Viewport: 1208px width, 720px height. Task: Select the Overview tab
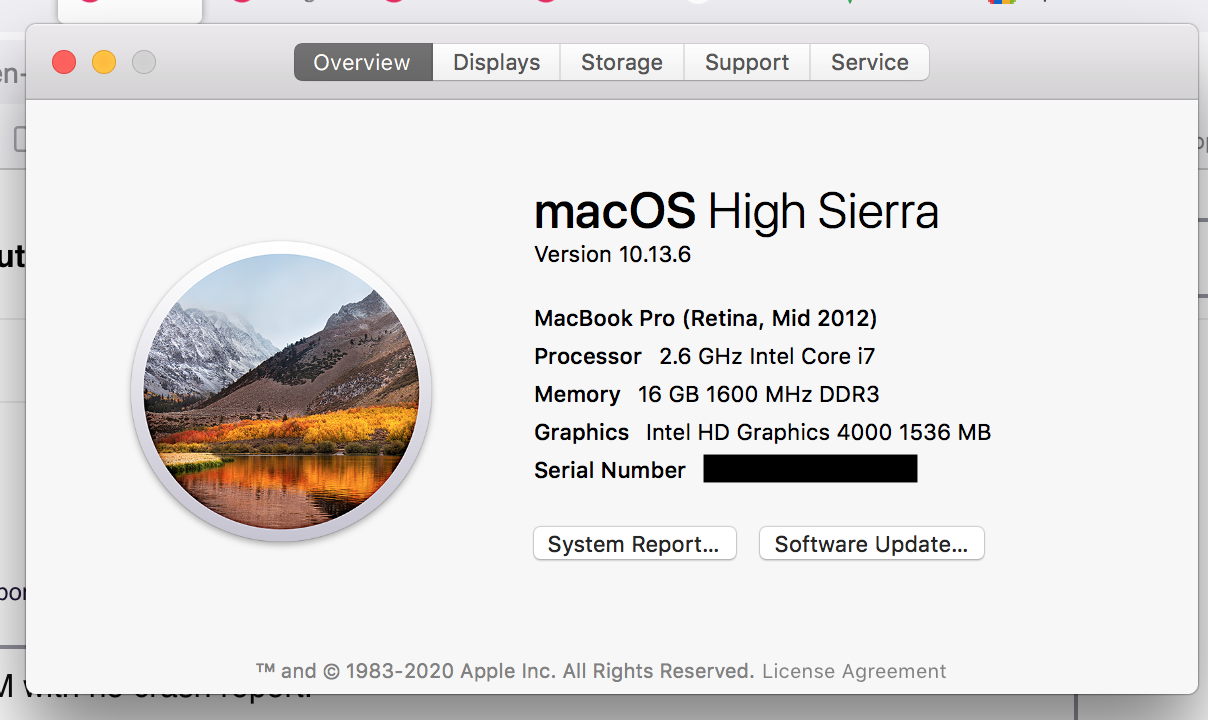pyautogui.click(x=362, y=62)
